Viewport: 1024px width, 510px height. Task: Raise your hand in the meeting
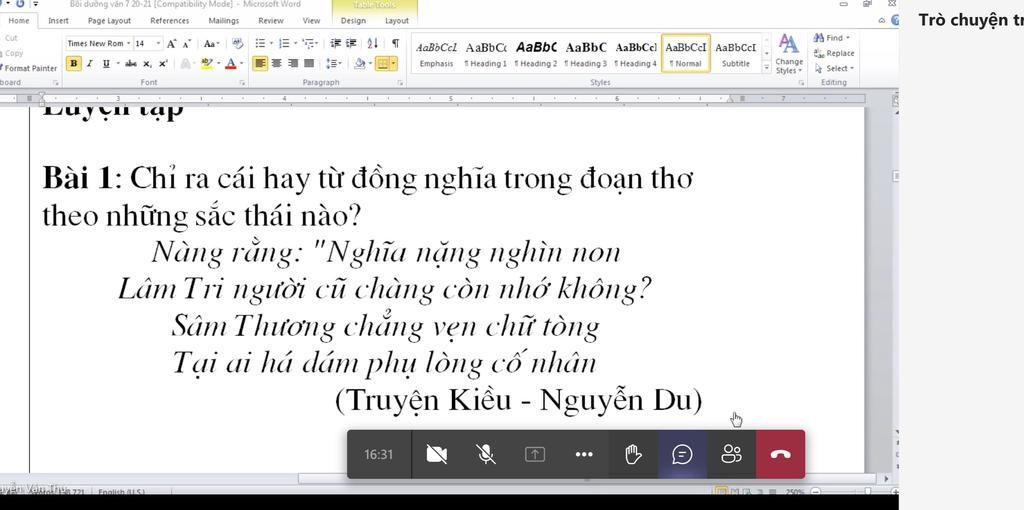point(633,454)
